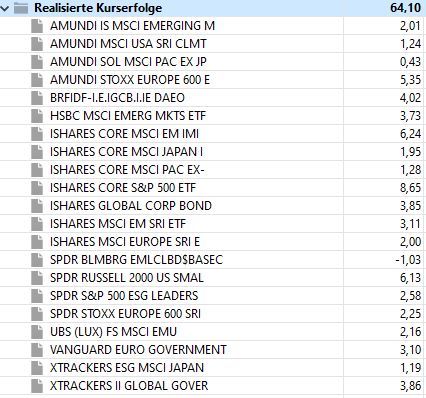Click value 2,16 for UBS (LUX) FS MSCI EMU
Screen dimensions: 426x398
[410, 332]
